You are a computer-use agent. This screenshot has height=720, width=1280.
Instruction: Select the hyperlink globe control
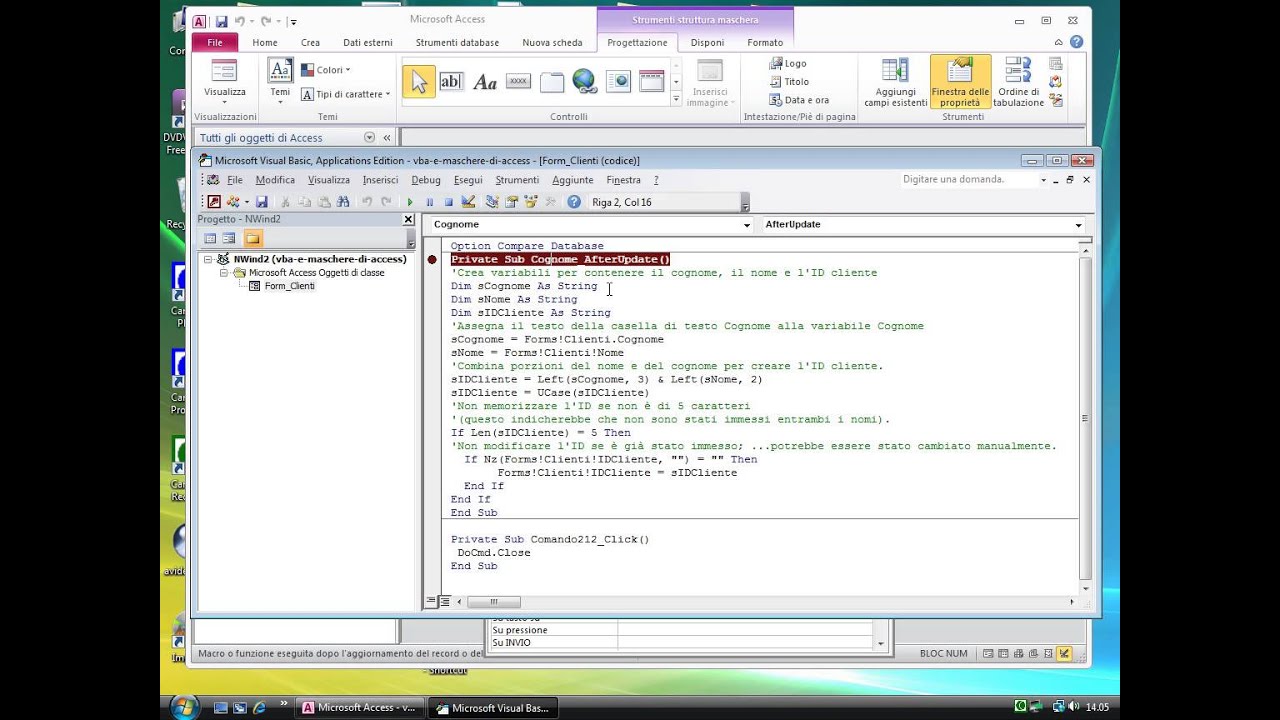tap(584, 81)
